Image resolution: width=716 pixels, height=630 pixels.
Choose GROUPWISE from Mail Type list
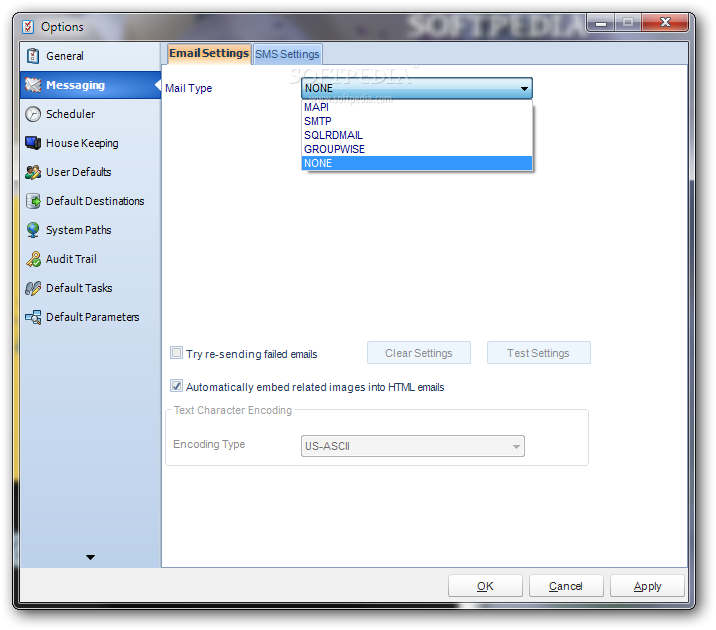point(416,149)
